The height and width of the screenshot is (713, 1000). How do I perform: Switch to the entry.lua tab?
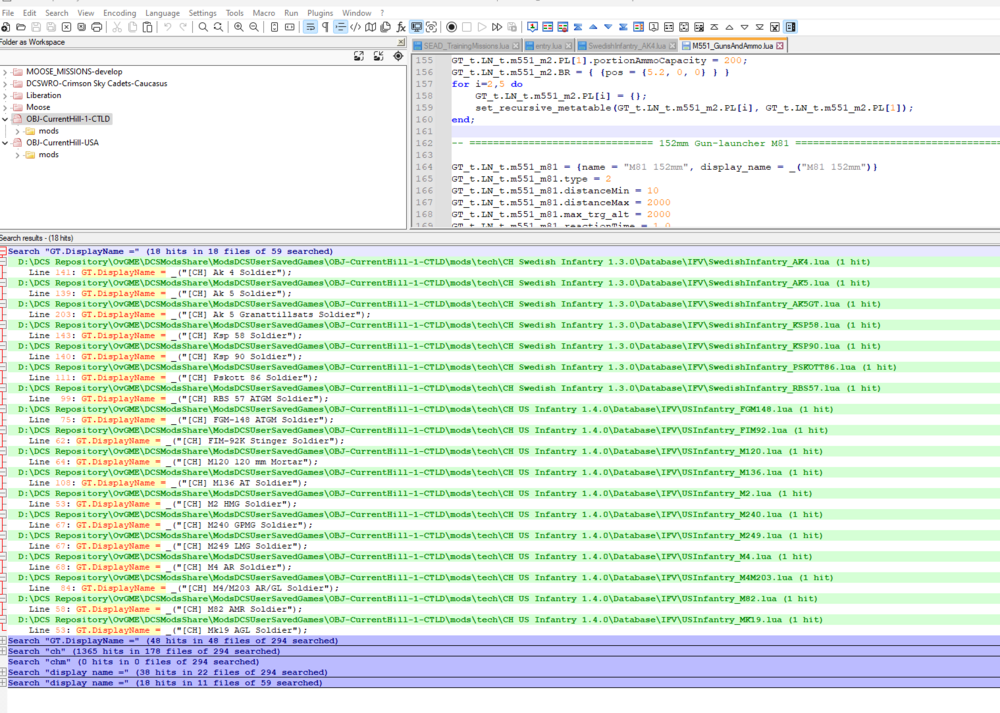[549, 46]
